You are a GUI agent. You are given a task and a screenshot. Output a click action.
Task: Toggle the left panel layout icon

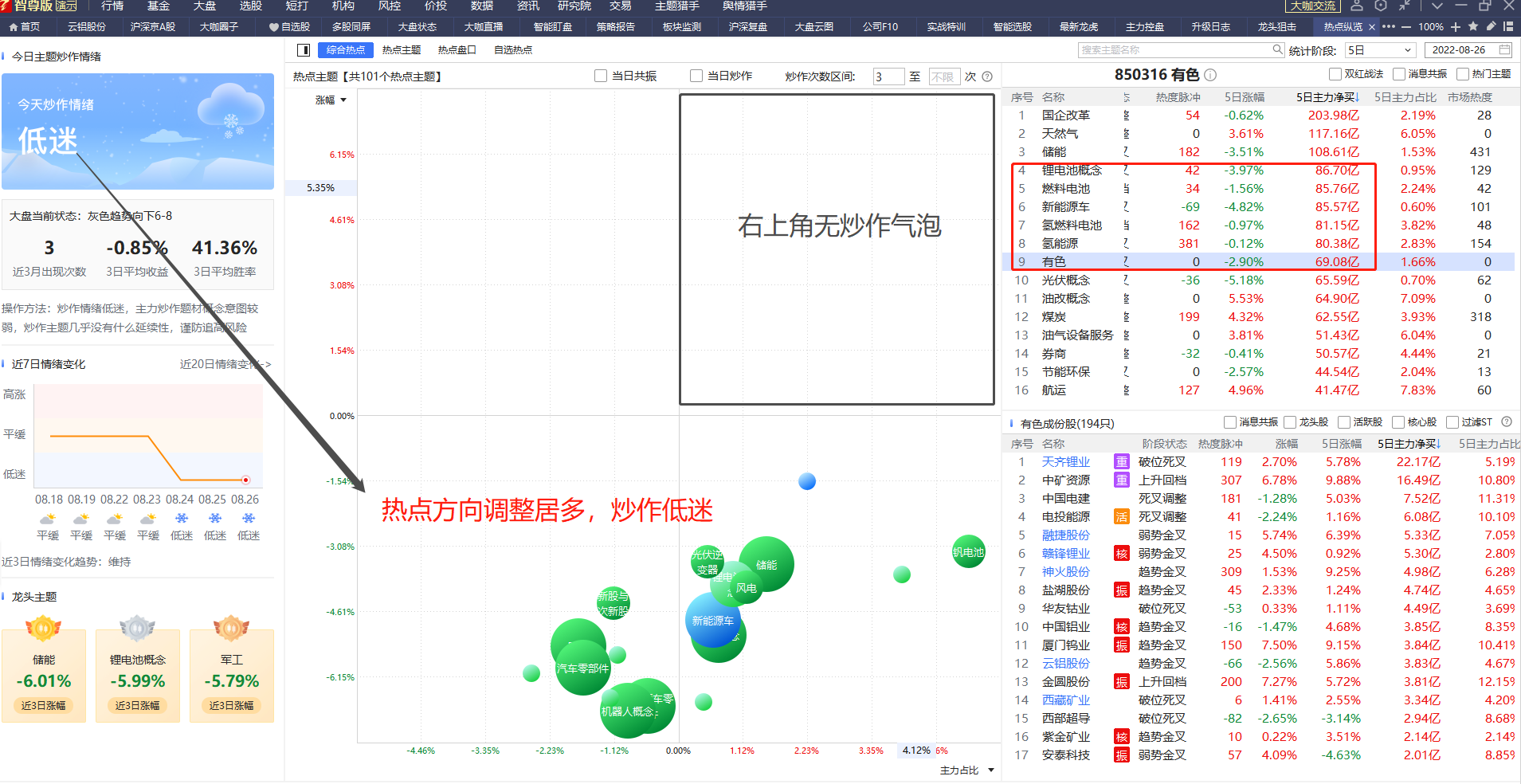pos(303,50)
